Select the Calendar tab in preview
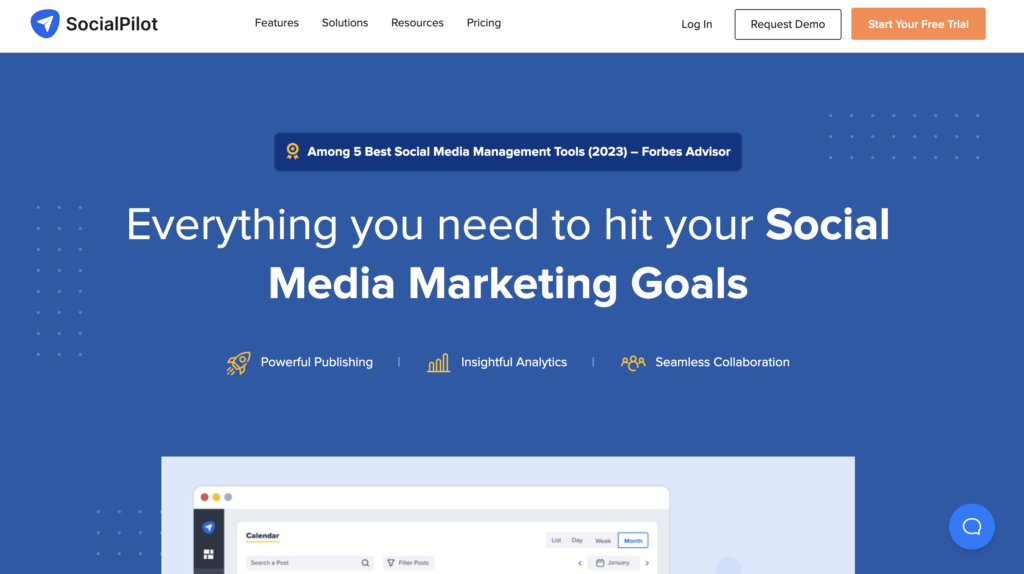The width and height of the screenshot is (1024, 574). tap(263, 536)
